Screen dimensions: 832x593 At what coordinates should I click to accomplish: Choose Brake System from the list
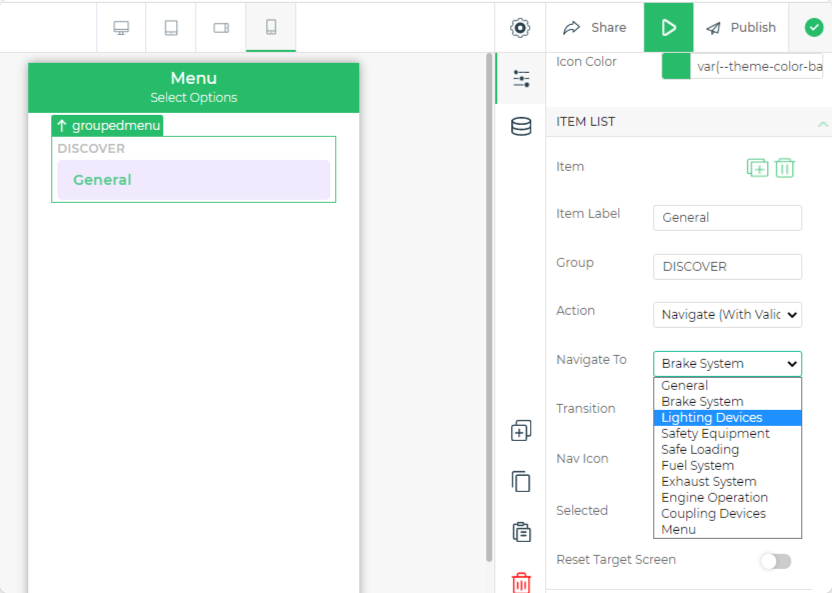pyautogui.click(x=727, y=402)
